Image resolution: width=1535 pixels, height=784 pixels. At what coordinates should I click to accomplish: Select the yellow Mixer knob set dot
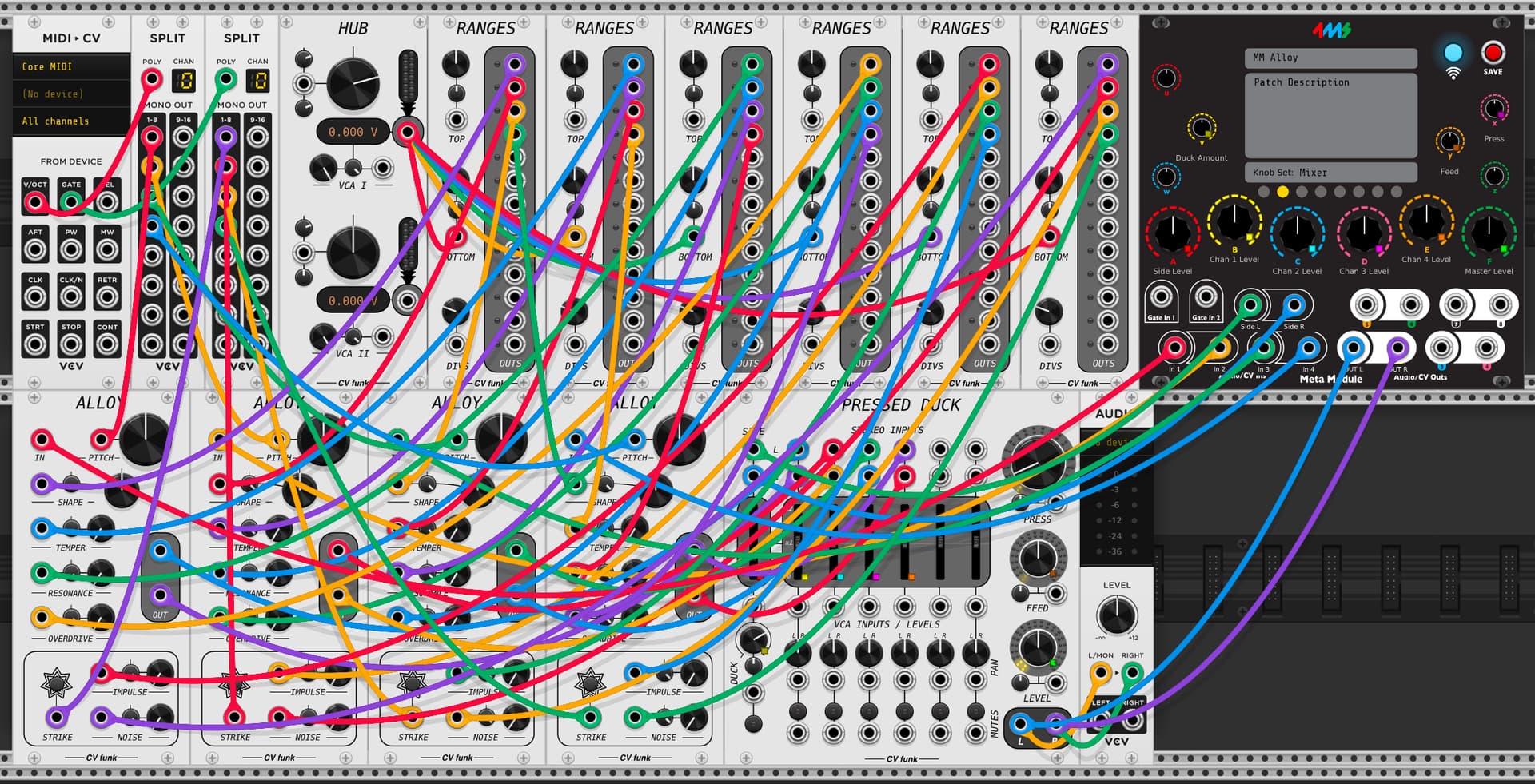pyautogui.click(x=1282, y=192)
